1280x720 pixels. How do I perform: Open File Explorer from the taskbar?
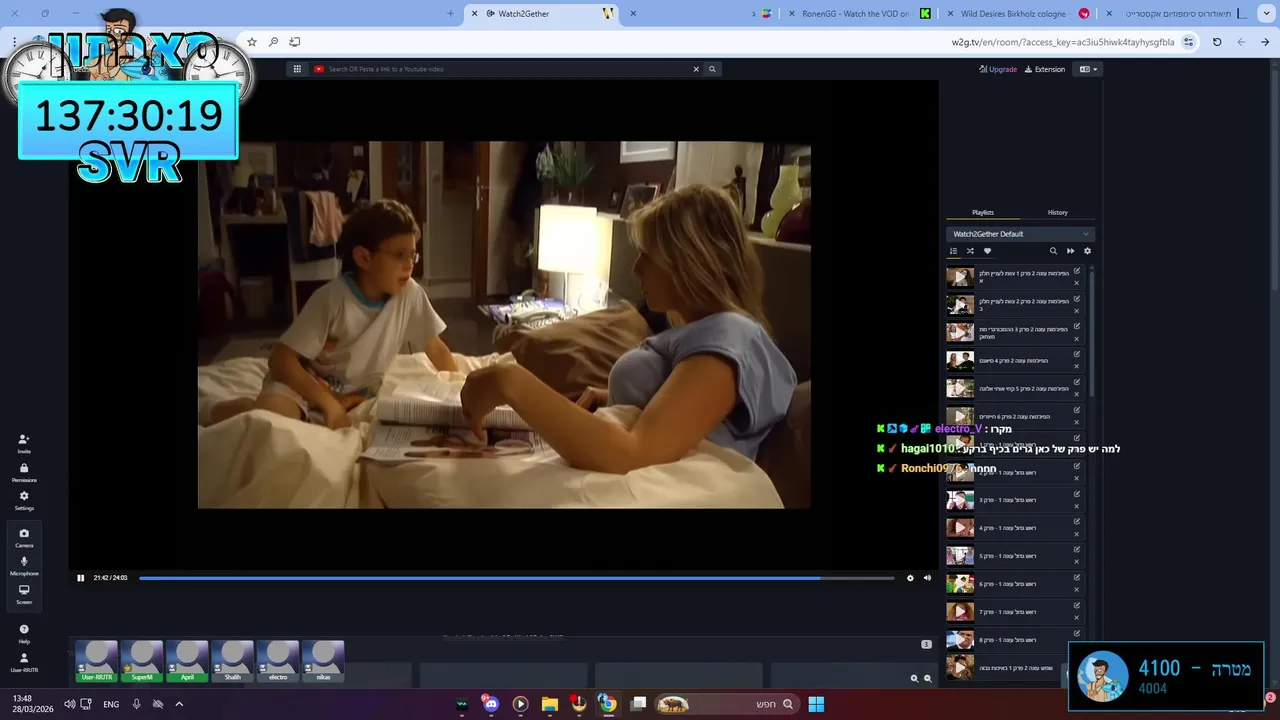click(x=549, y=704)
